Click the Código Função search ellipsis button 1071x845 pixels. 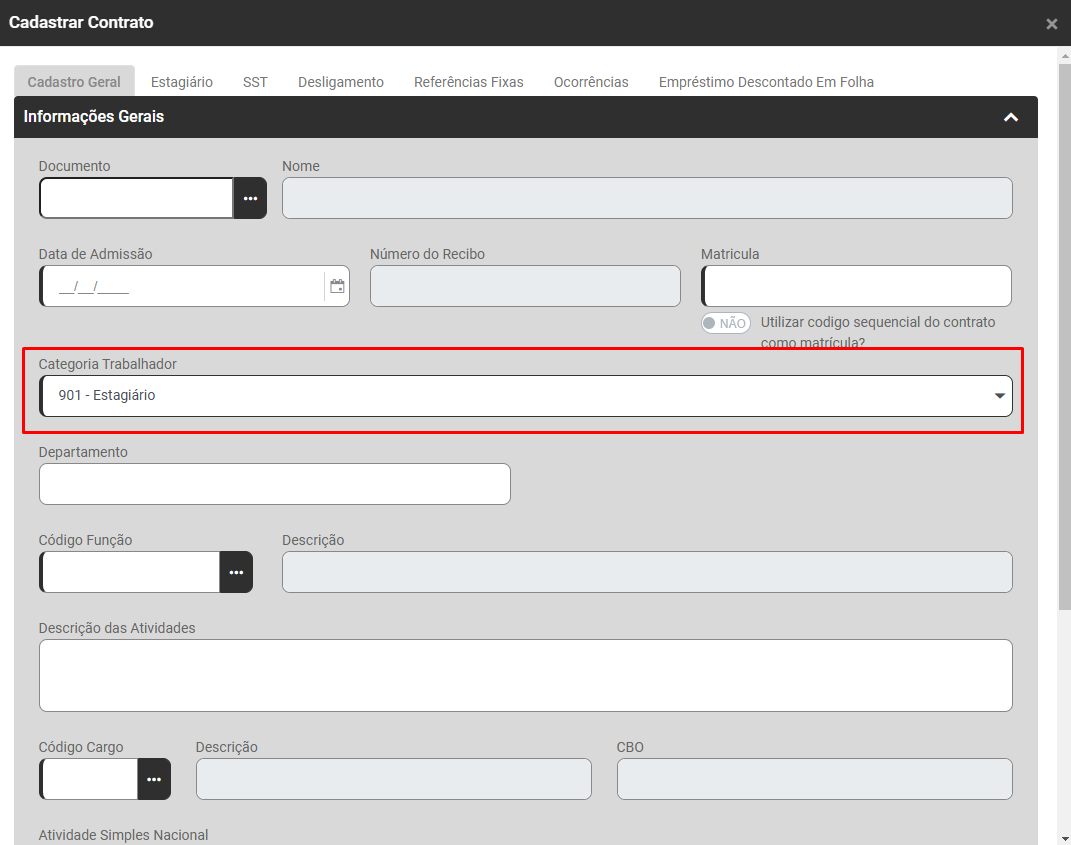click(x=236, y=572)
